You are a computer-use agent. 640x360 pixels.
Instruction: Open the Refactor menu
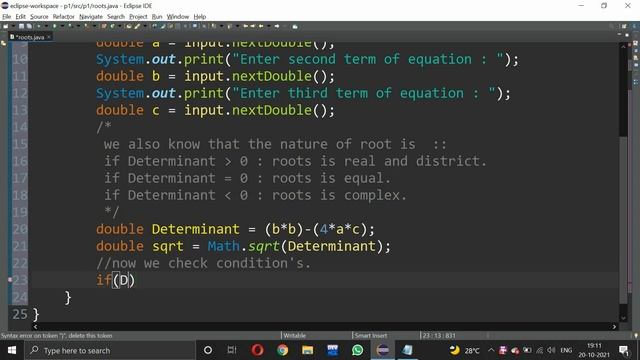[64, 17]
